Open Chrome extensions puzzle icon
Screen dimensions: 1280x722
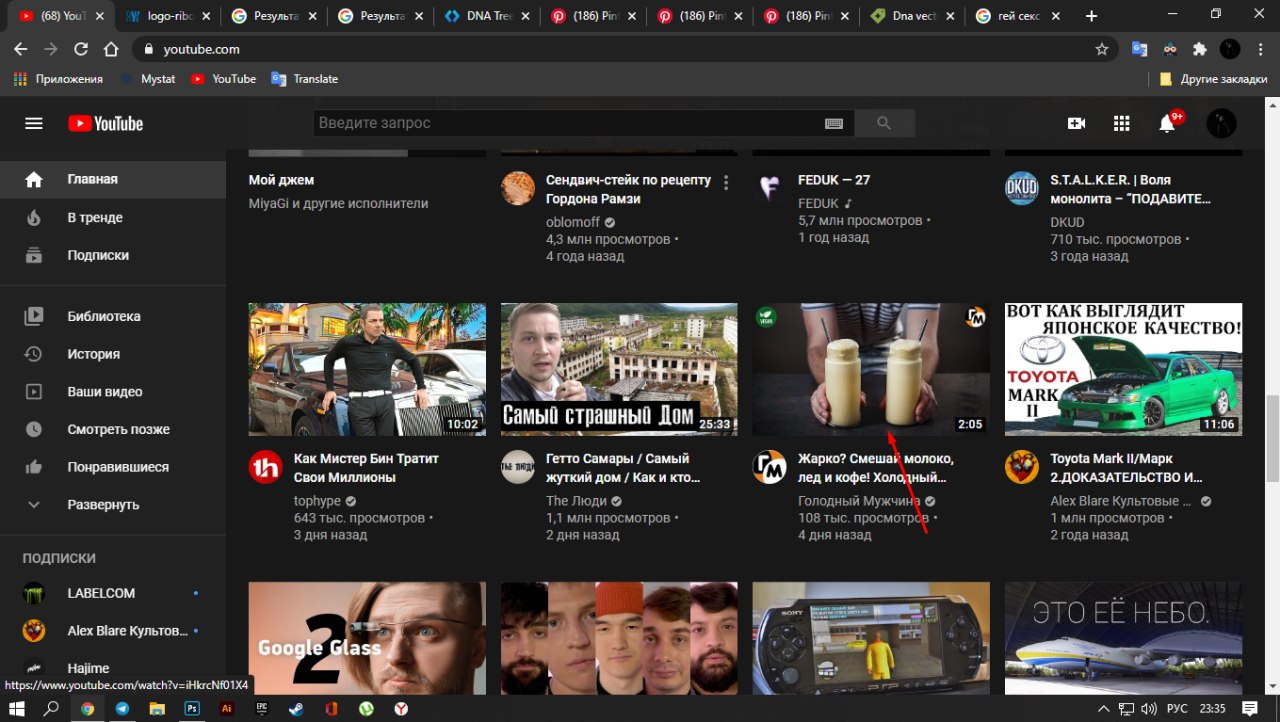coord(1200,49)
